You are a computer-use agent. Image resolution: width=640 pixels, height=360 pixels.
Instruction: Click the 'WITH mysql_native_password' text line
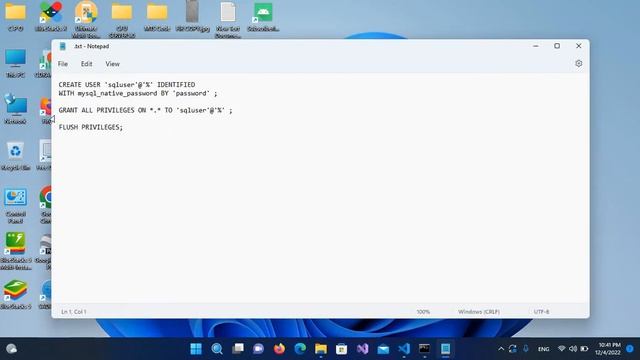click(138, 93)
